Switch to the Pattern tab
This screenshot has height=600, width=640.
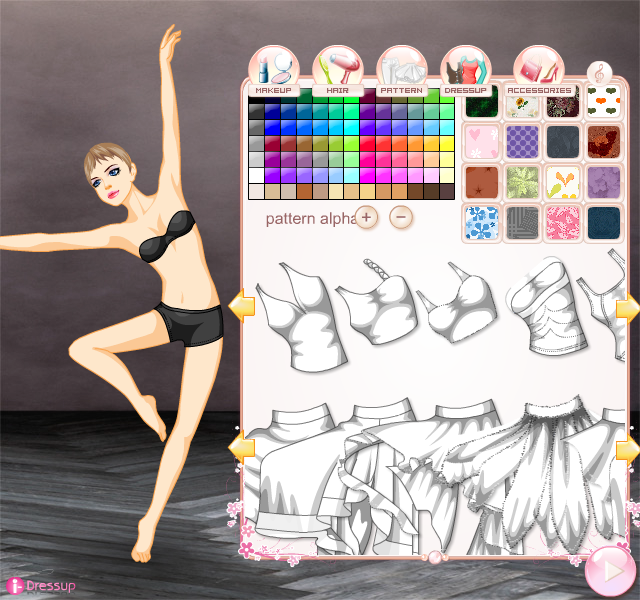click(402, 72)
